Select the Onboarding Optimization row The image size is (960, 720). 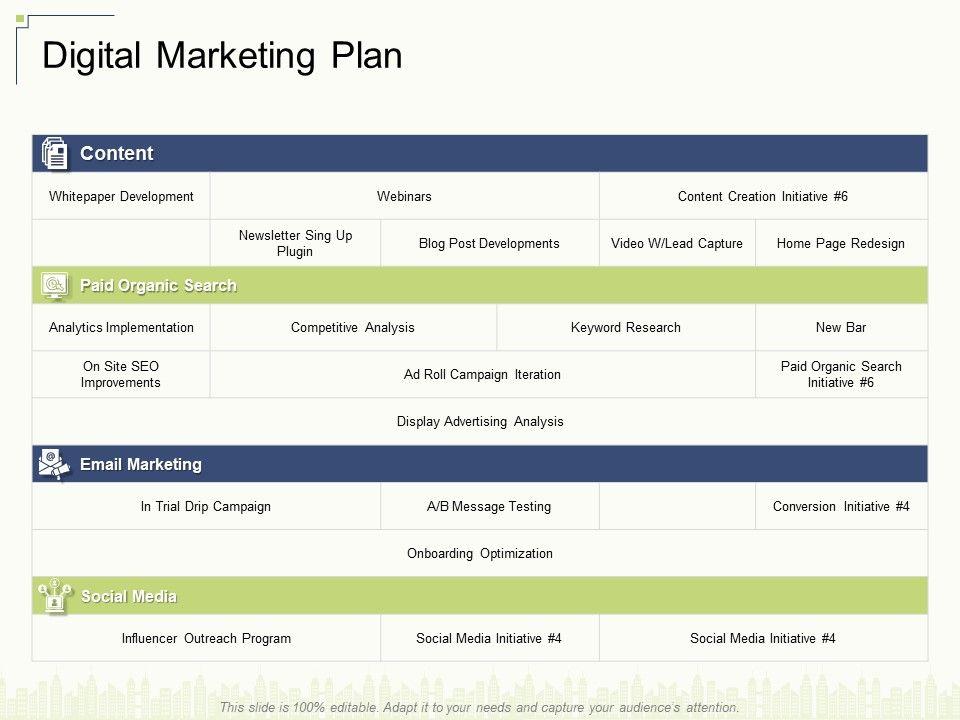coord(480,554)
